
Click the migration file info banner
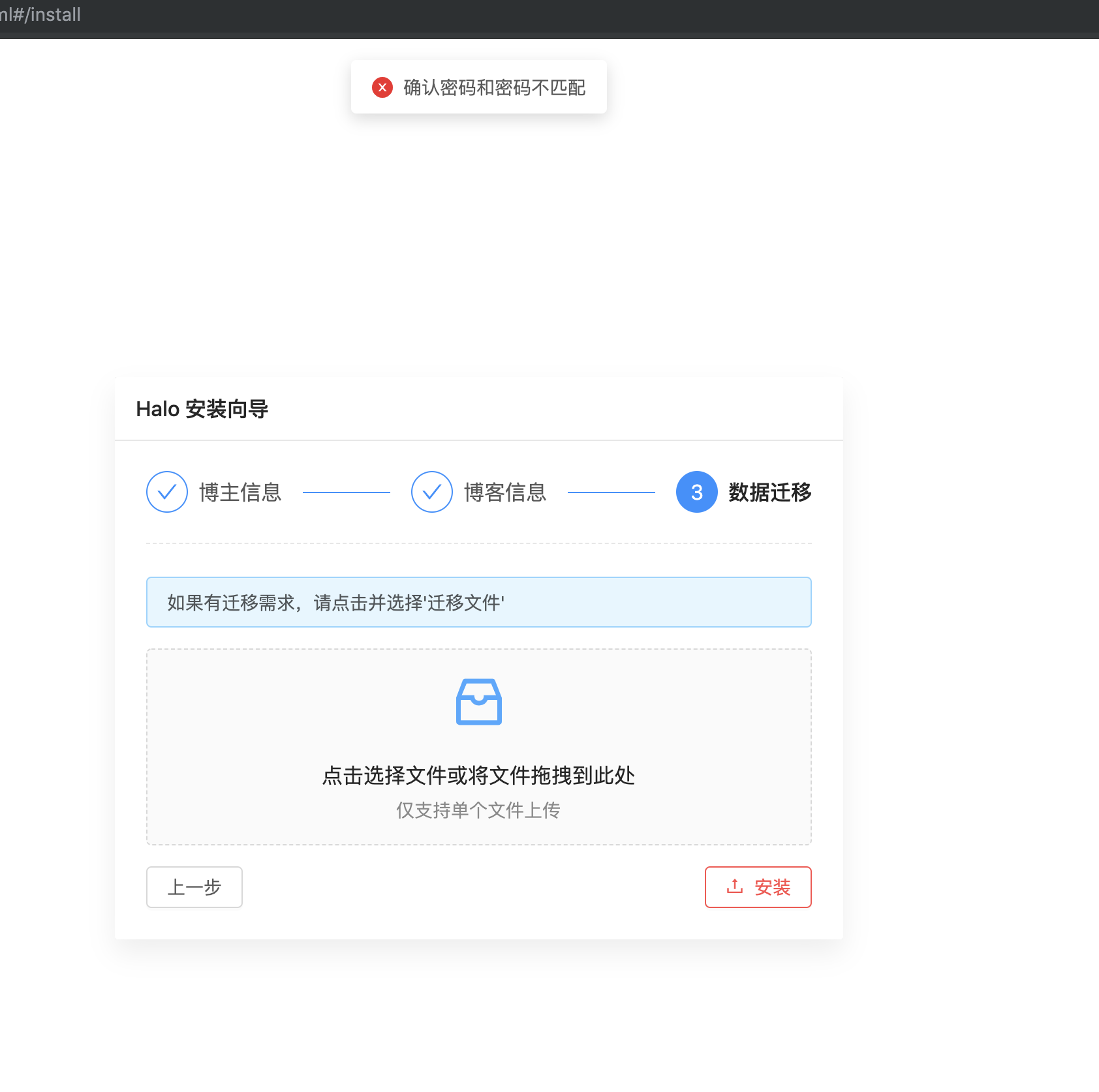pos(478,602)
